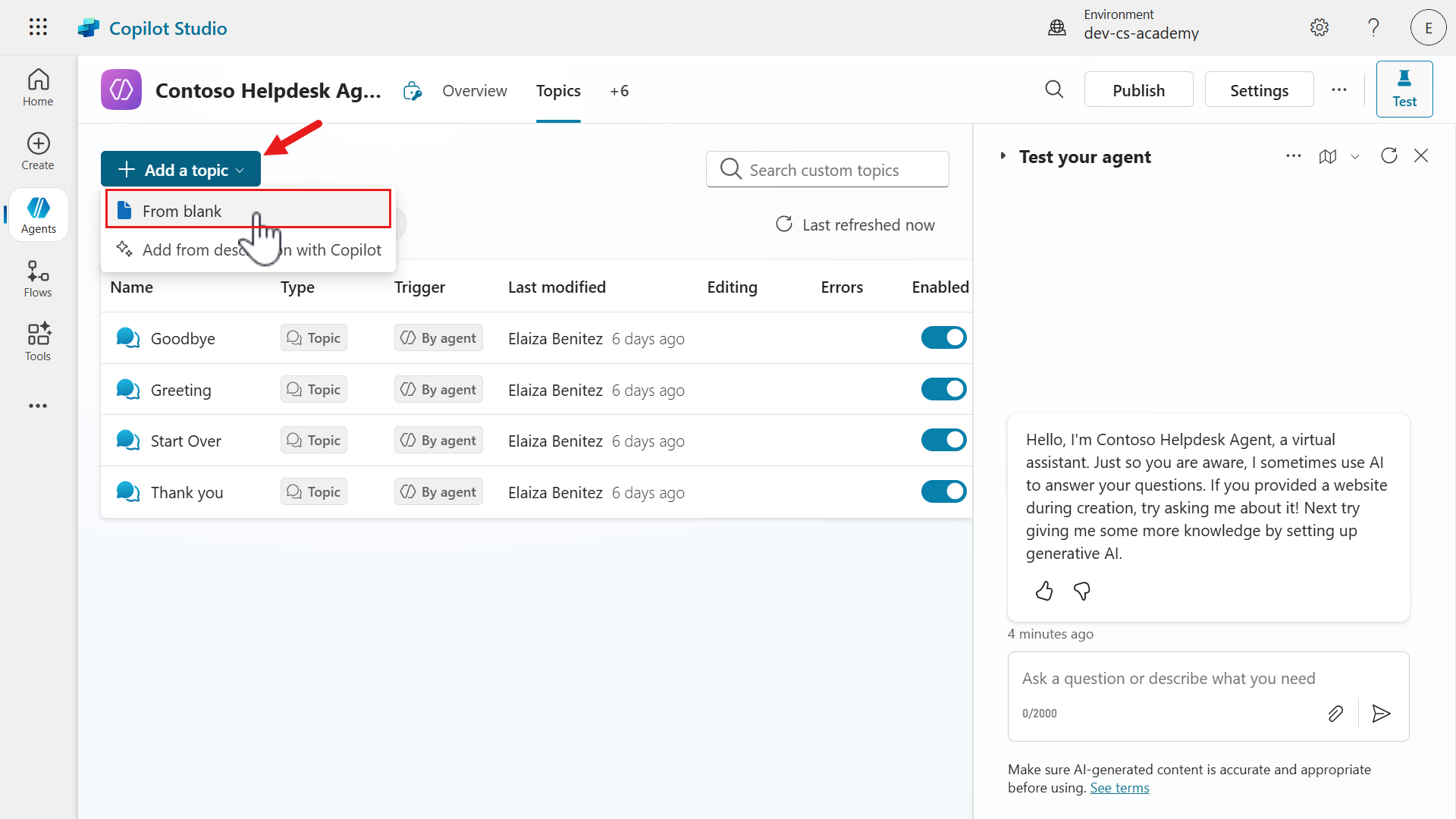Disable the Goodbye topic
Viewport: 1456px width, 819px height.
pos(943,337)
